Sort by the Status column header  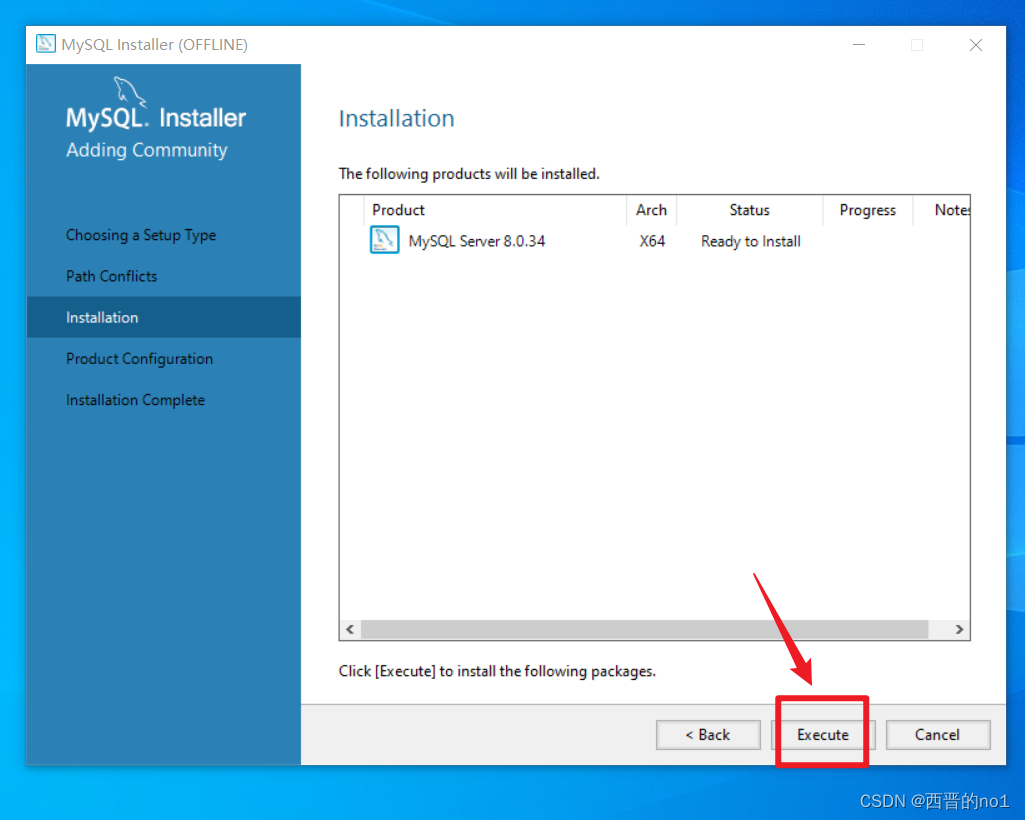point(749,210)
